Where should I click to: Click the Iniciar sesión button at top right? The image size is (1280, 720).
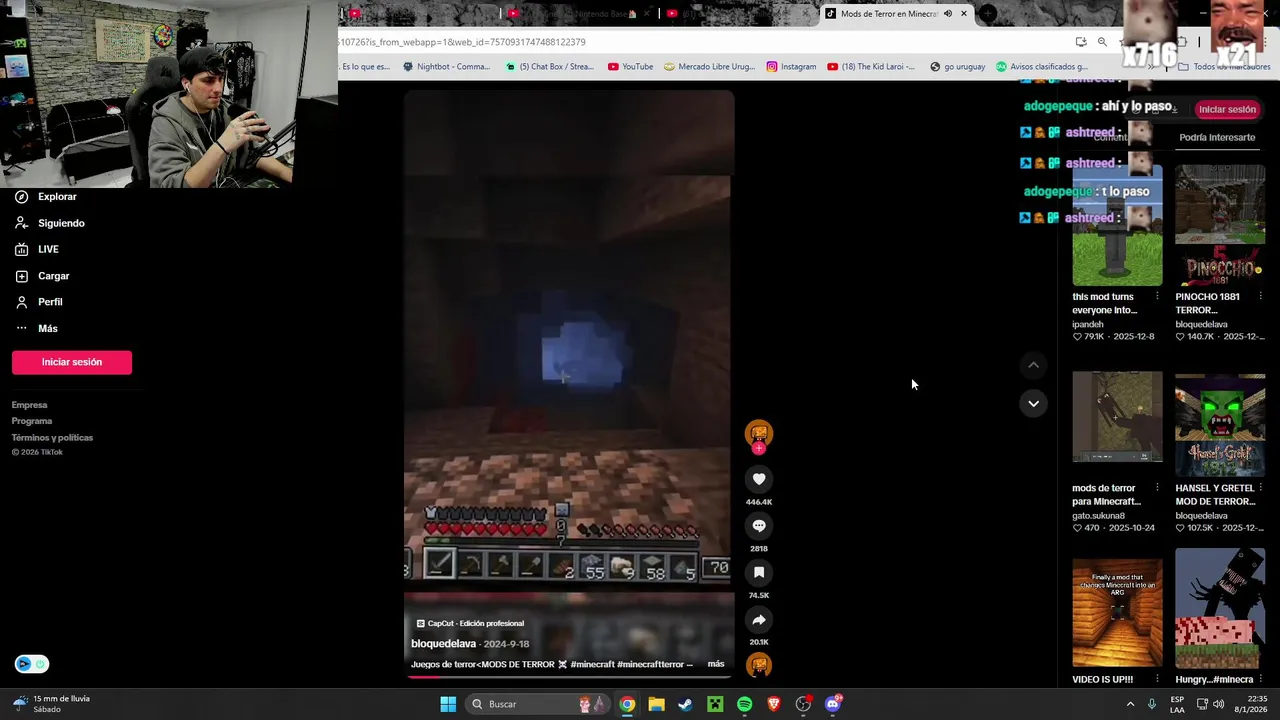coord(1227,109)
